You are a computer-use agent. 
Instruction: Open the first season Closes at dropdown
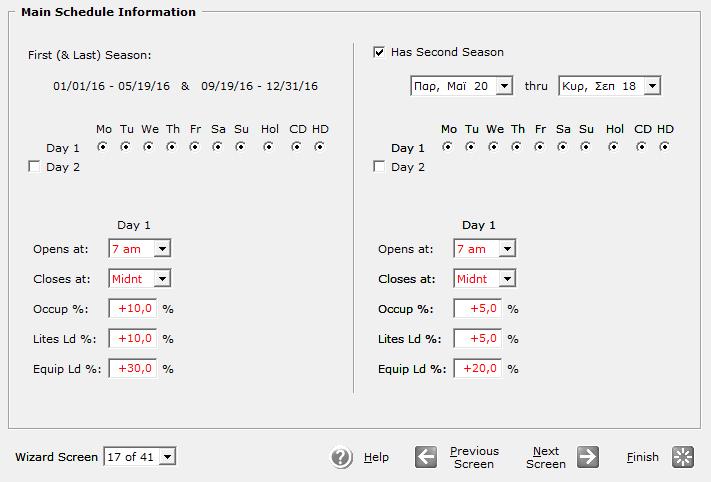pyautogui.click(x=140, y=278)
